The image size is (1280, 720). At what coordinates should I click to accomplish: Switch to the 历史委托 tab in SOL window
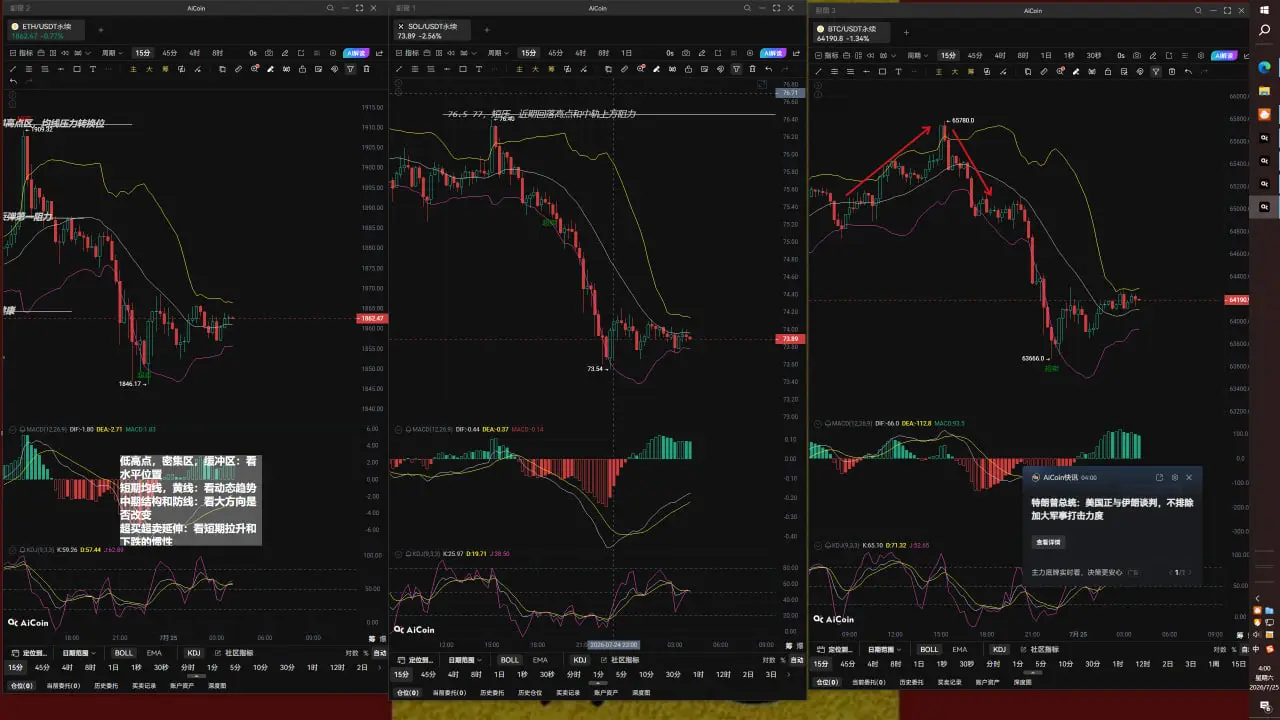point(494,692)
